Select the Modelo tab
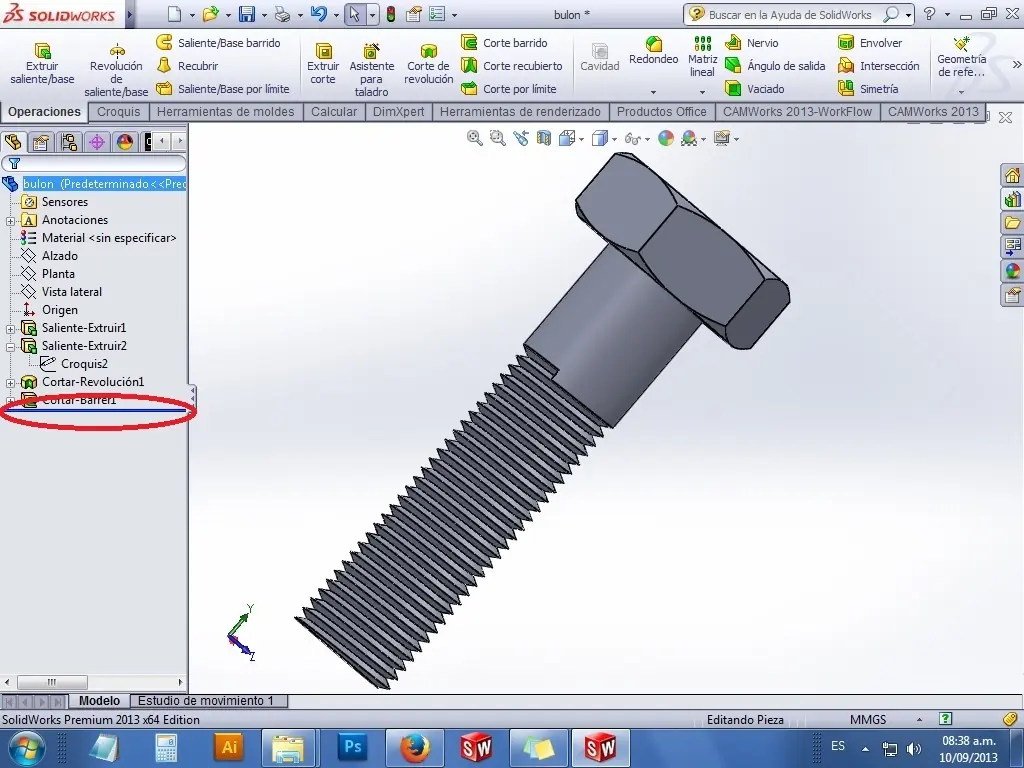This screenshot has width=1024, height=768. 99,701
